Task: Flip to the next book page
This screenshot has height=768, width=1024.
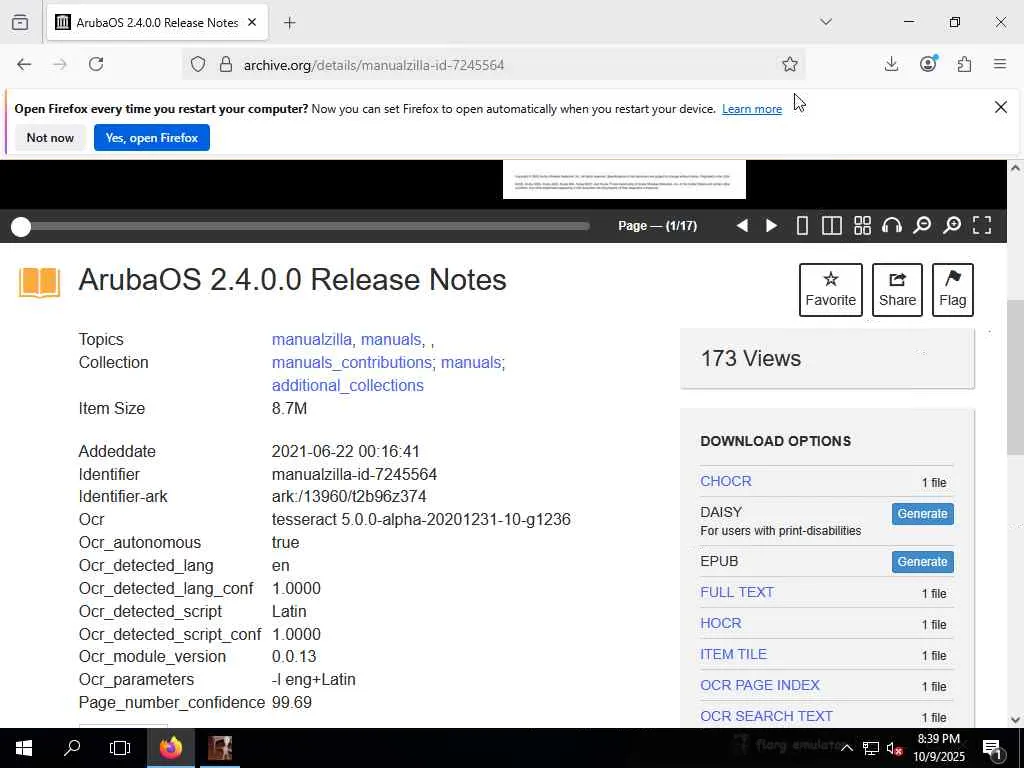Action: pyautogui.click(x=771, y=226)
